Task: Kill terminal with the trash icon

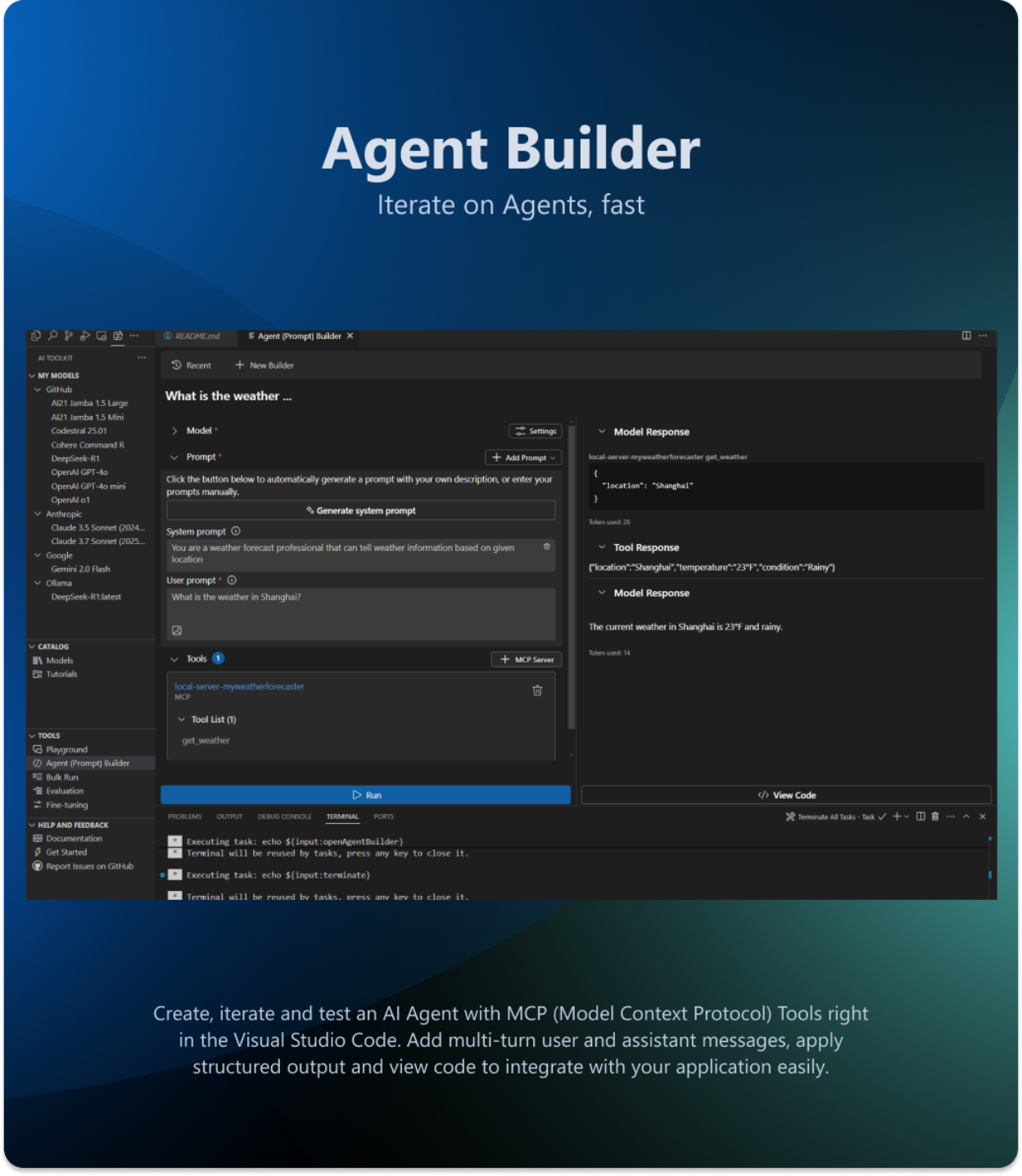Action: point(935,816)
